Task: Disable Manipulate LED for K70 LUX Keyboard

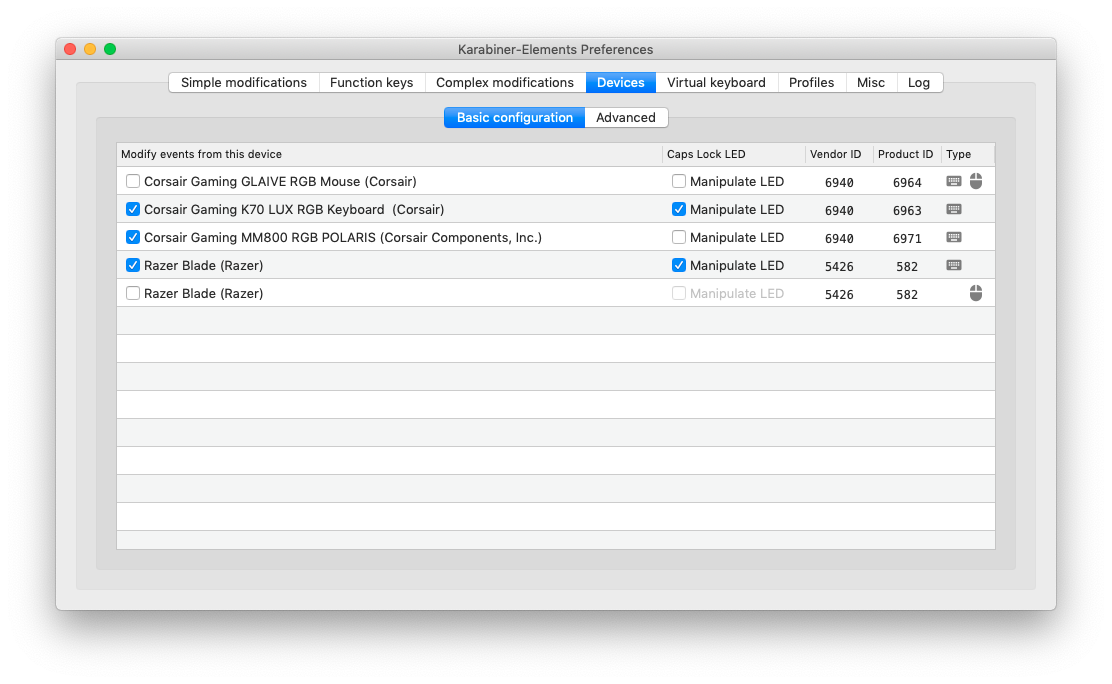Action: [679, 209]
